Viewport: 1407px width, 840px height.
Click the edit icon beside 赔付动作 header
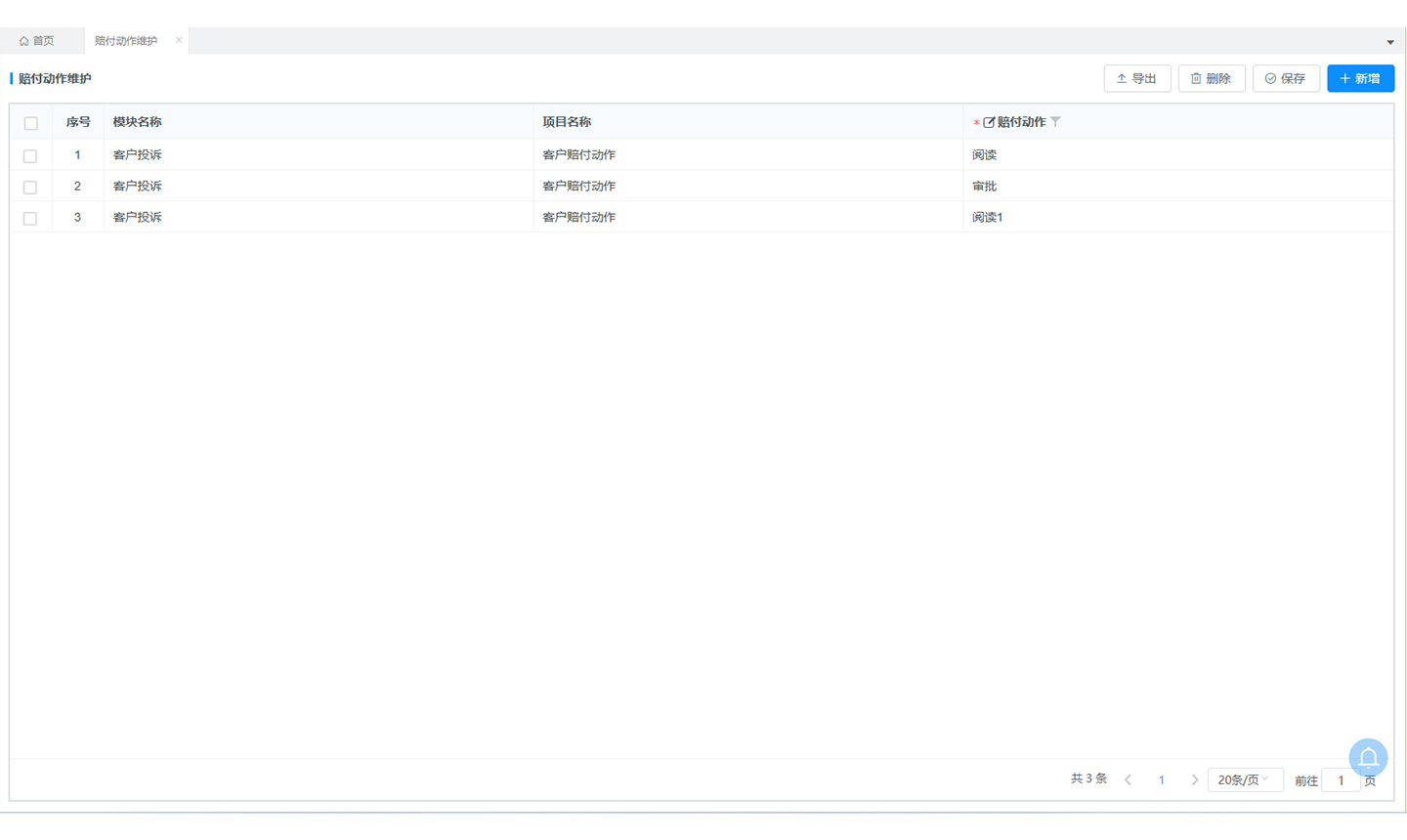click(x=989, y=122)
